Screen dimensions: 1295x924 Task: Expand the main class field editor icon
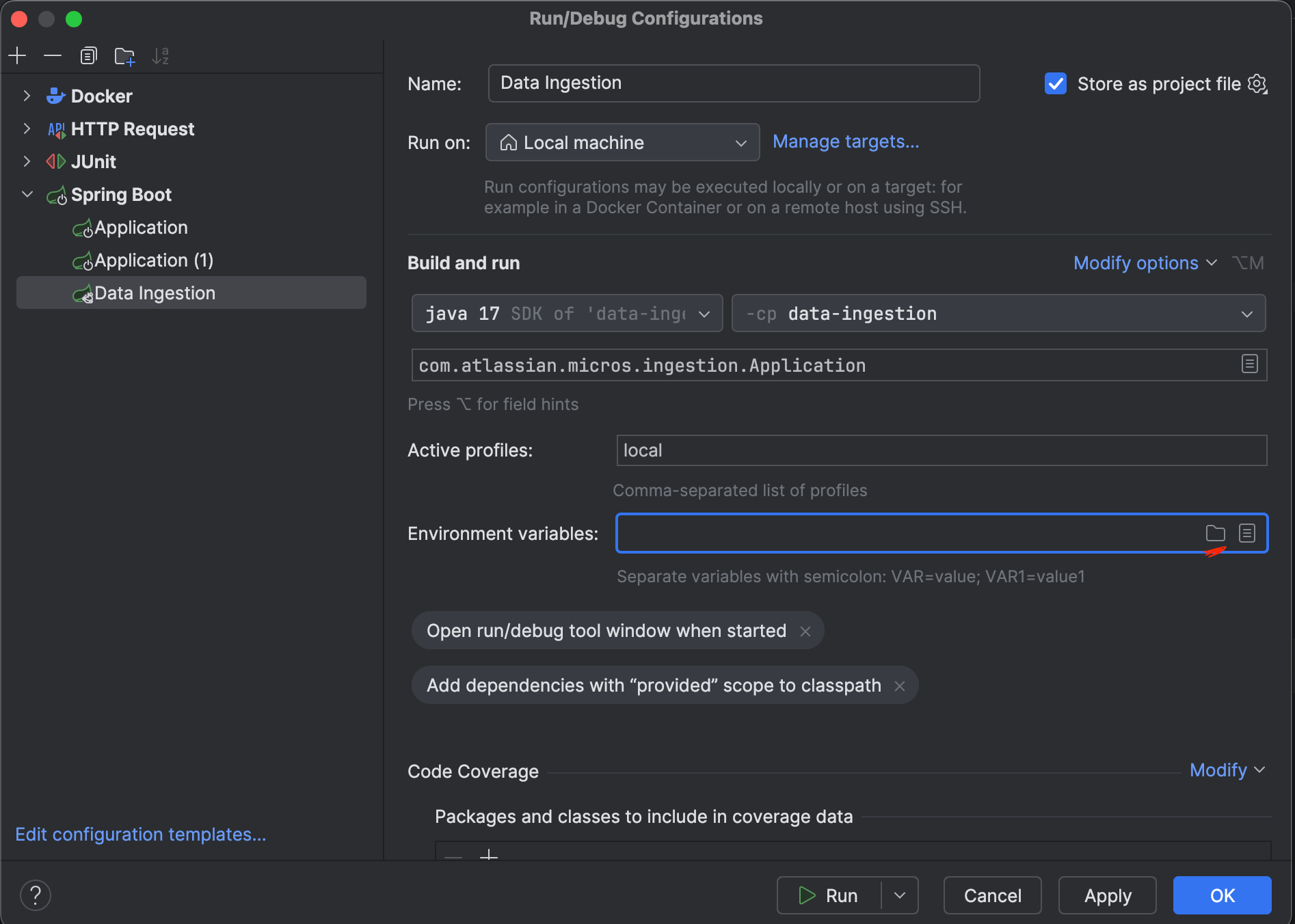tap(1249, 364)
